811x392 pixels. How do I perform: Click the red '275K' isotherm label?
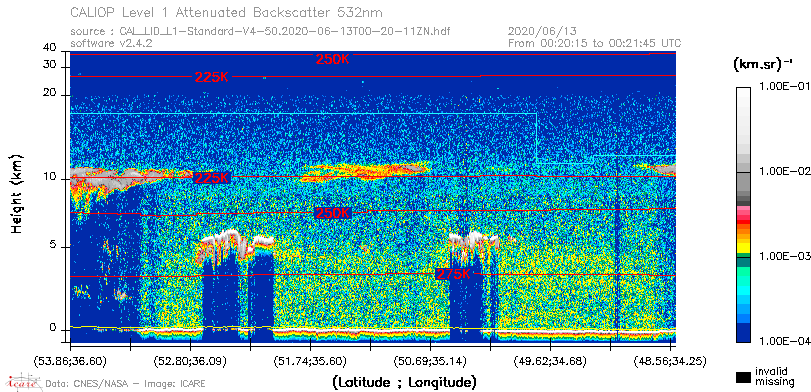pos(454,274)
